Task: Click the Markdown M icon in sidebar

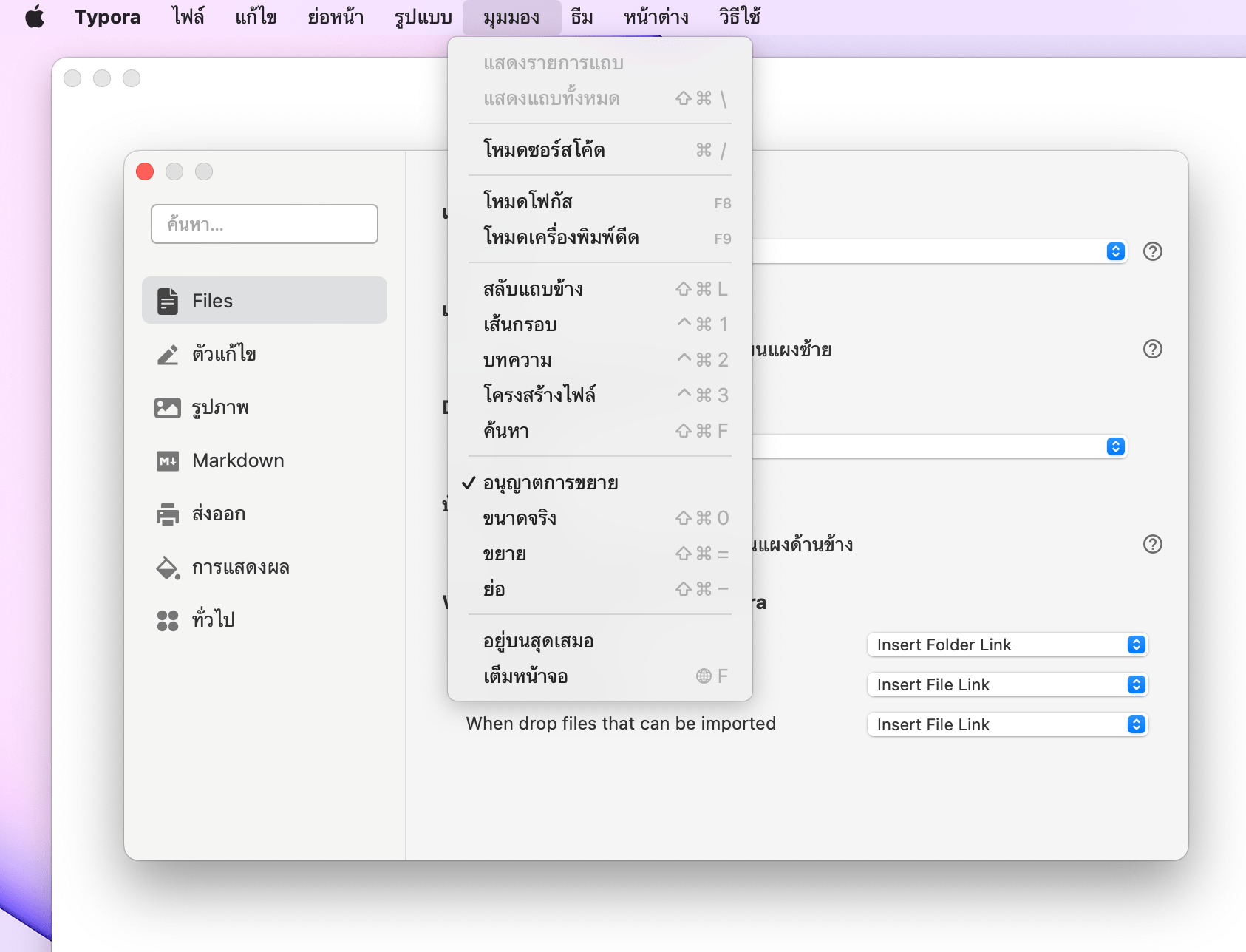Action: (168, 461)
